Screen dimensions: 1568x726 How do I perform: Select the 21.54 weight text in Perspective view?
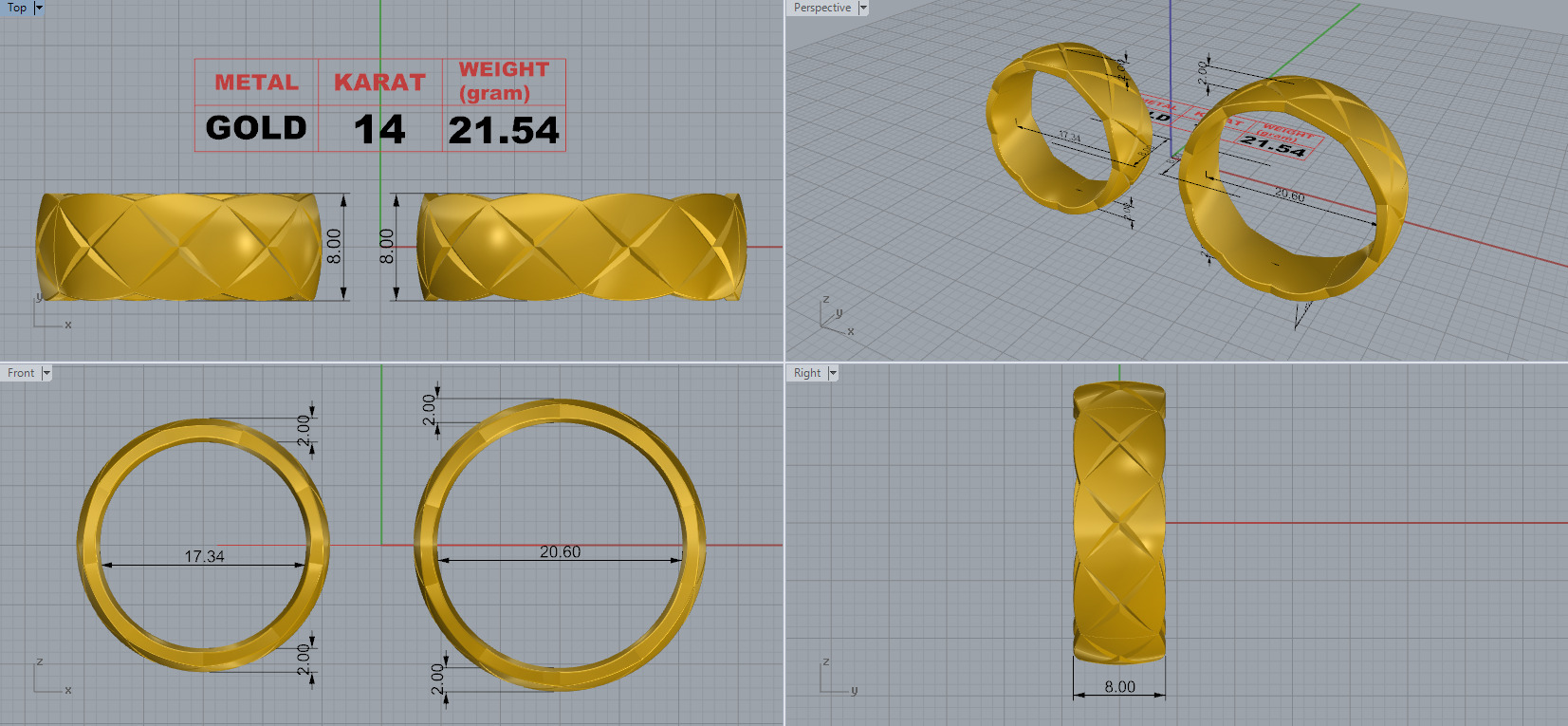pos(1273,145)
